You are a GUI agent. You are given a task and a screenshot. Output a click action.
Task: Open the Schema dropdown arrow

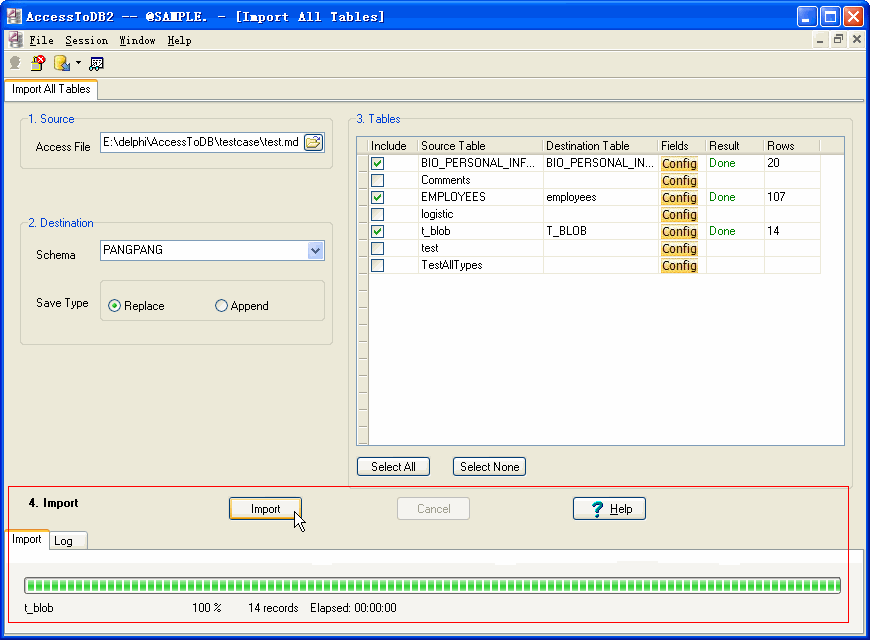(x=315, y=250)
